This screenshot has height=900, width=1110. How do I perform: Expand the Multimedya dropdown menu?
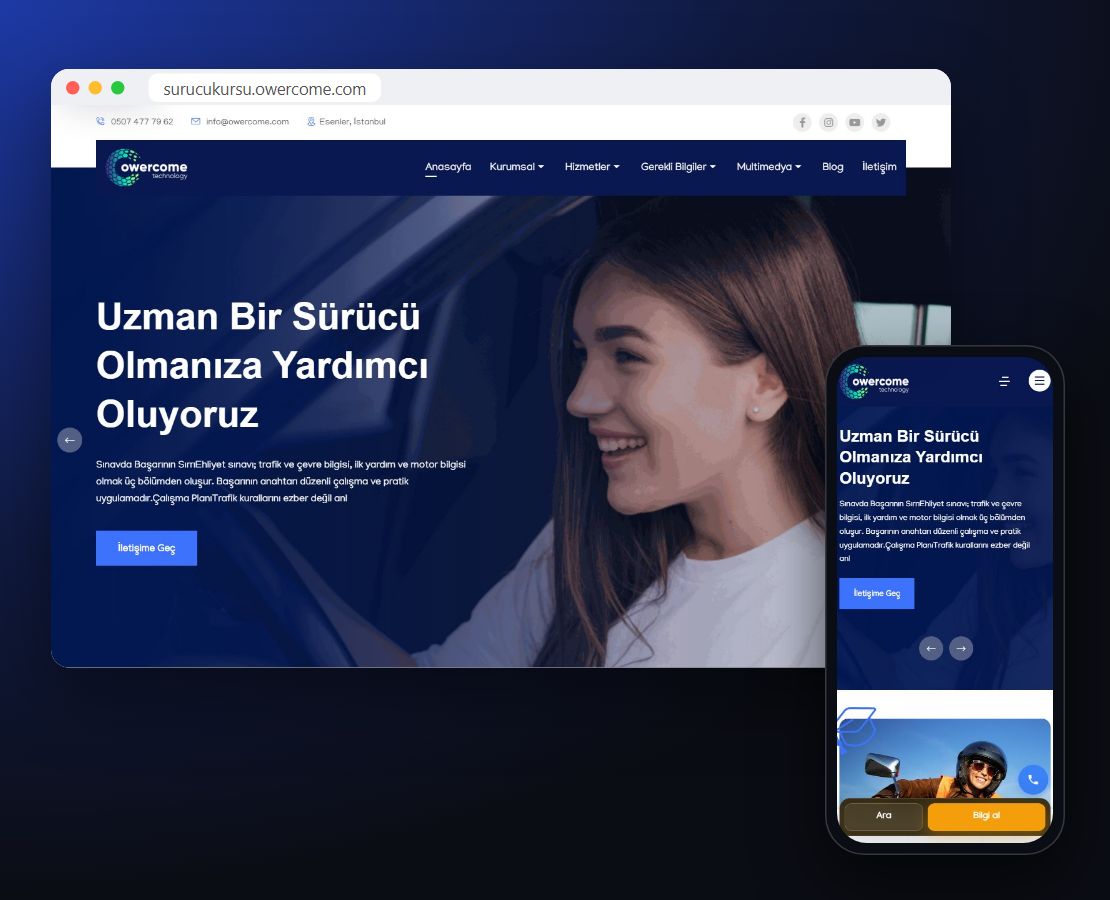769,167
